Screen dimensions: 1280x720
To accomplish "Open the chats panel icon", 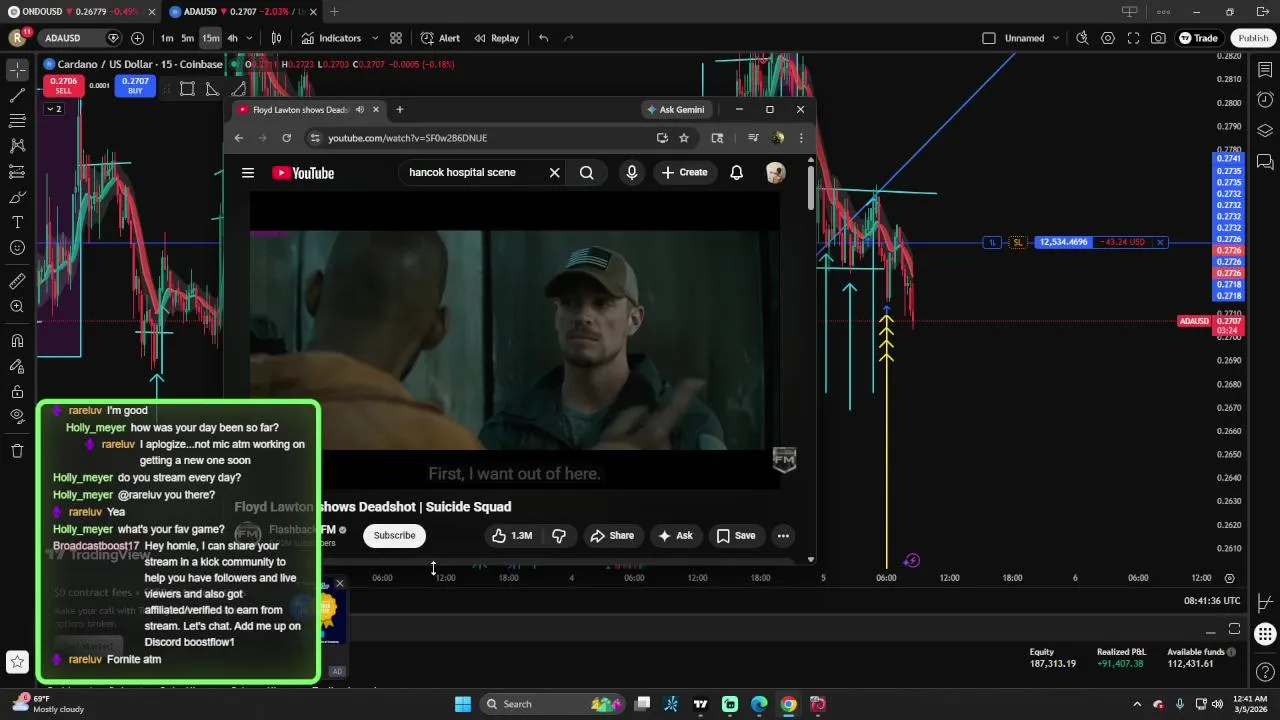I will tap(1265, 161).
